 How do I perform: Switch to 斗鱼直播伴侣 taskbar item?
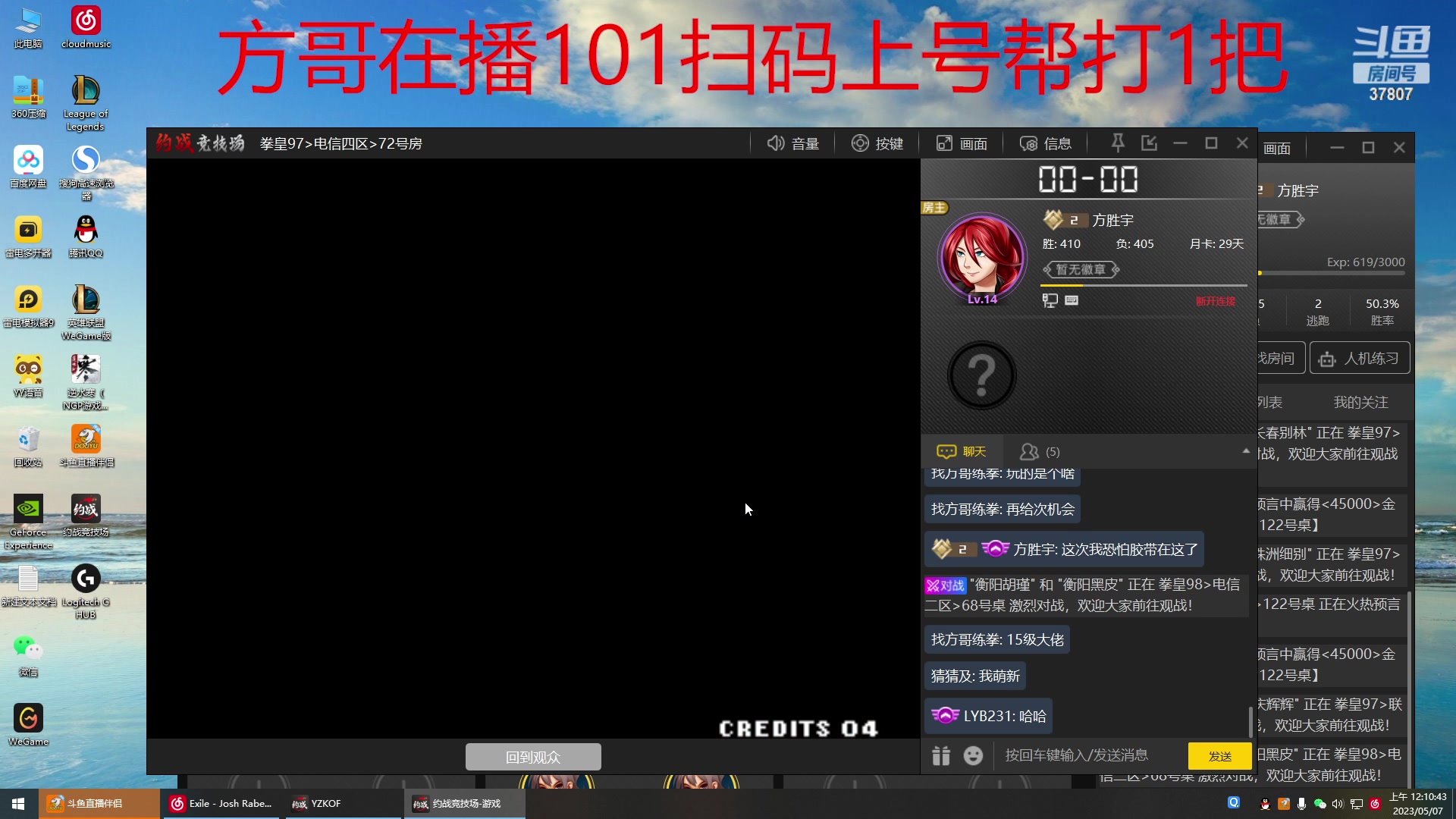click(99, 804)
